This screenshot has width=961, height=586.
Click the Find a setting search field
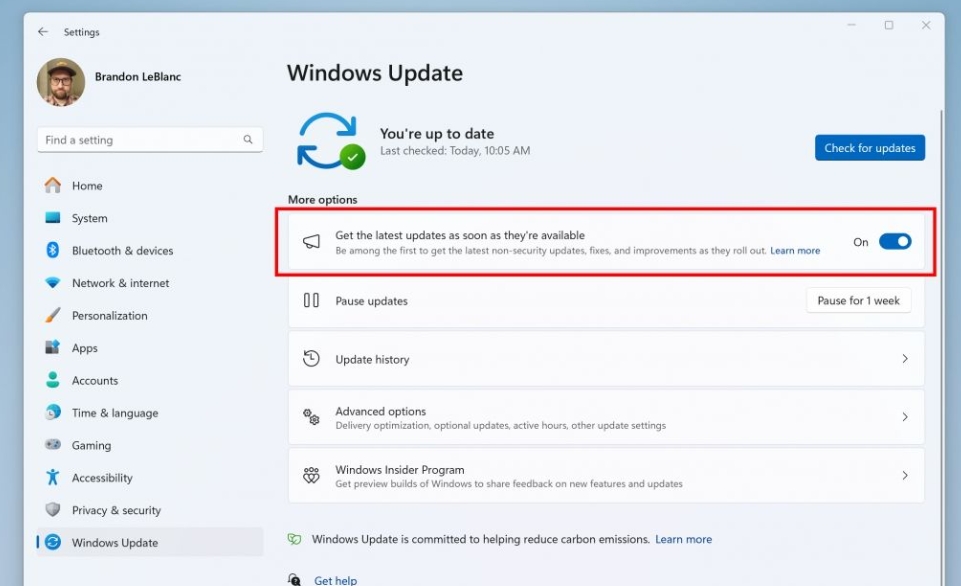[x=150, y=140]
